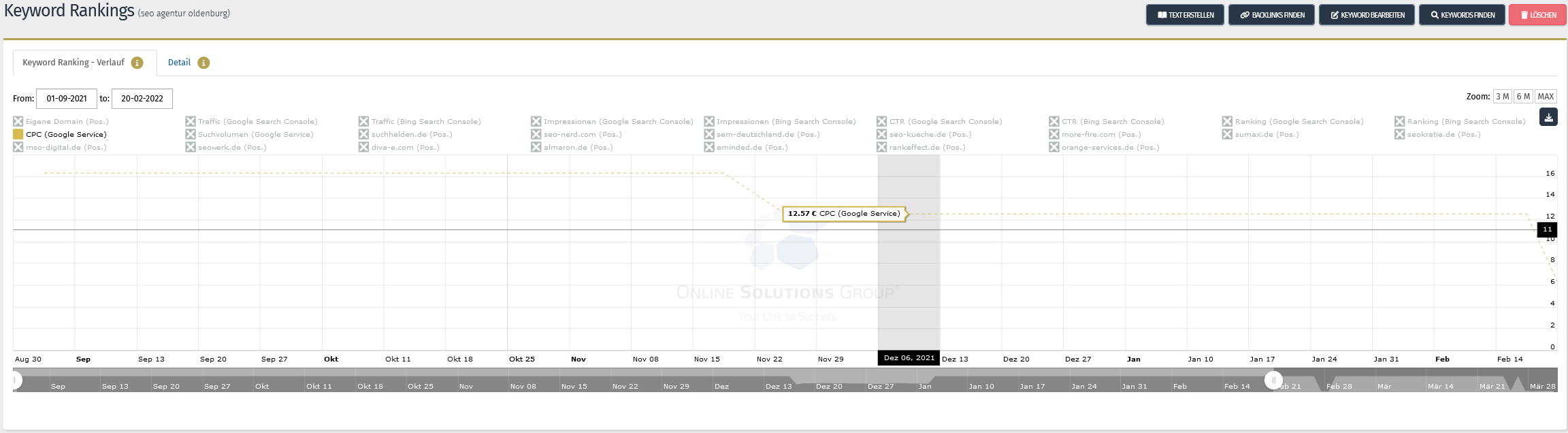Viewport: 1568px width, 433px height.
Task: Click Text erstellen button label
Action: 1191,15
